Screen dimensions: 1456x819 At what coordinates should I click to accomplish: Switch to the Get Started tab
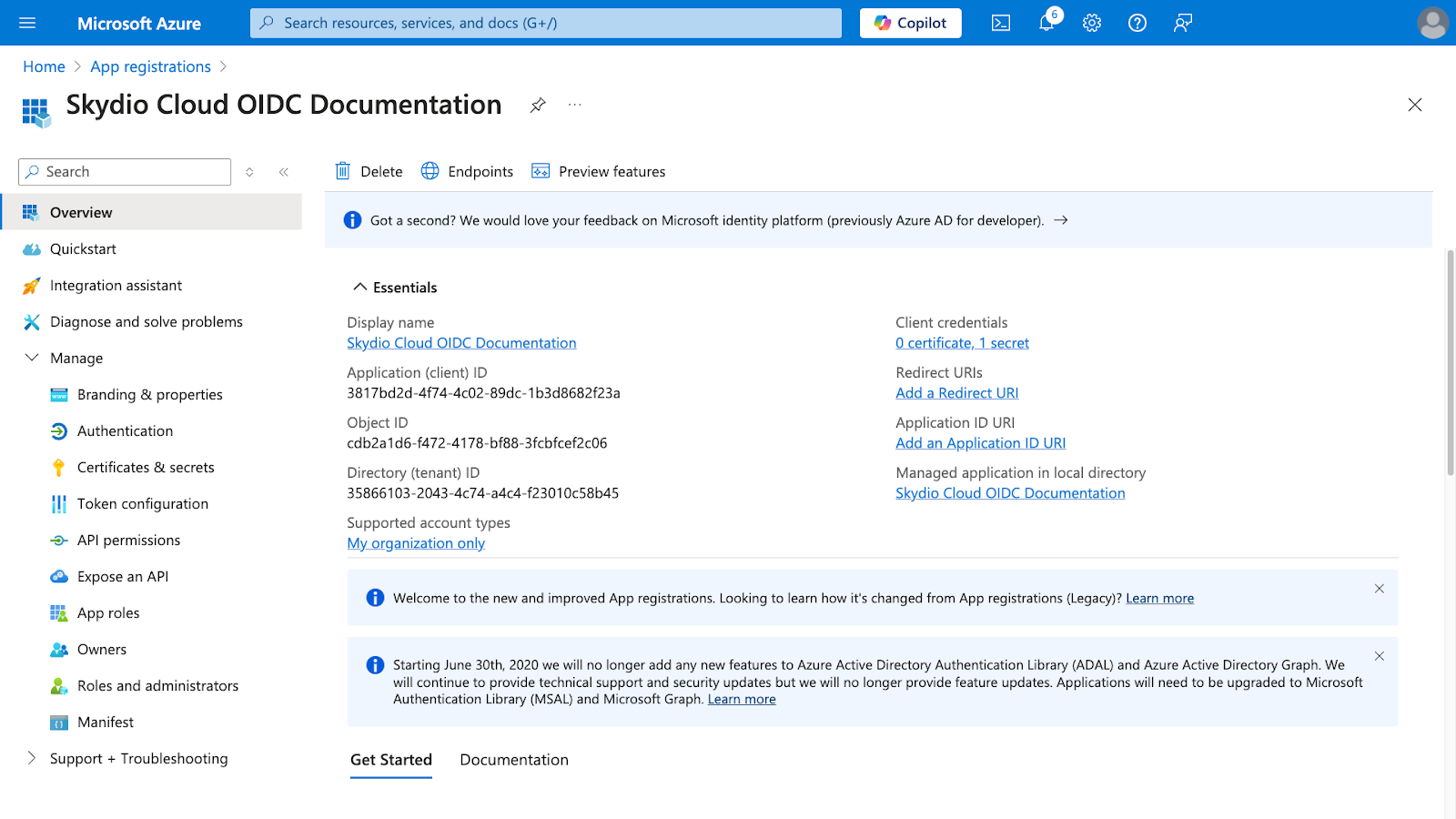point(391,760)
